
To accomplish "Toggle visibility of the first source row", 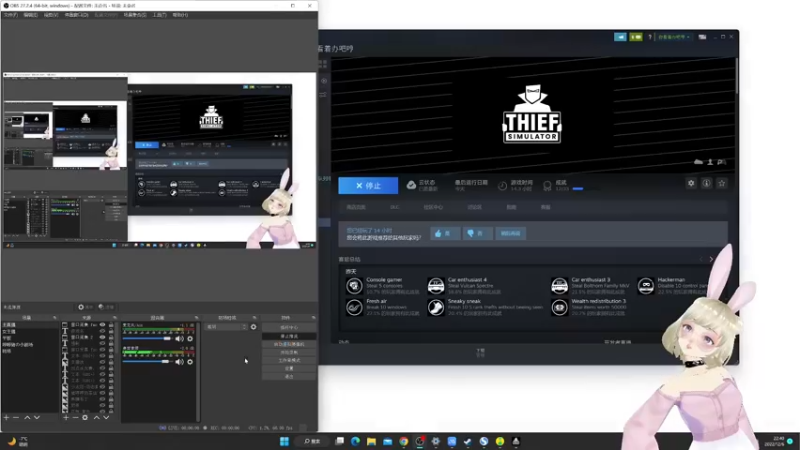I will tap(103, 324).
